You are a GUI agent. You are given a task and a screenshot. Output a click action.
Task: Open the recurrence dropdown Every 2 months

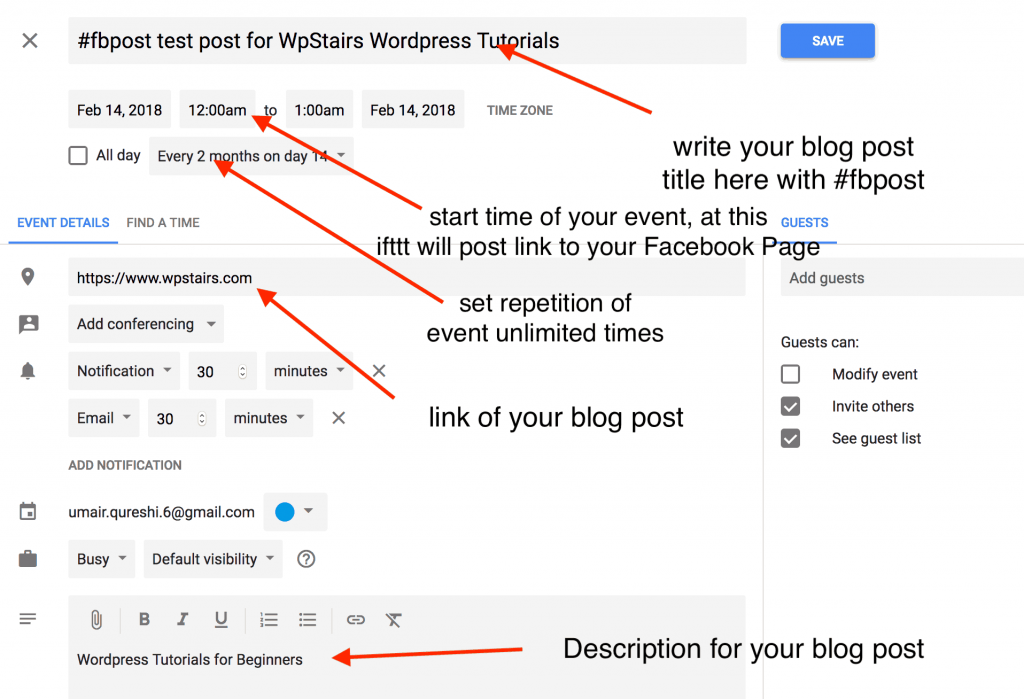pos(251,156)
